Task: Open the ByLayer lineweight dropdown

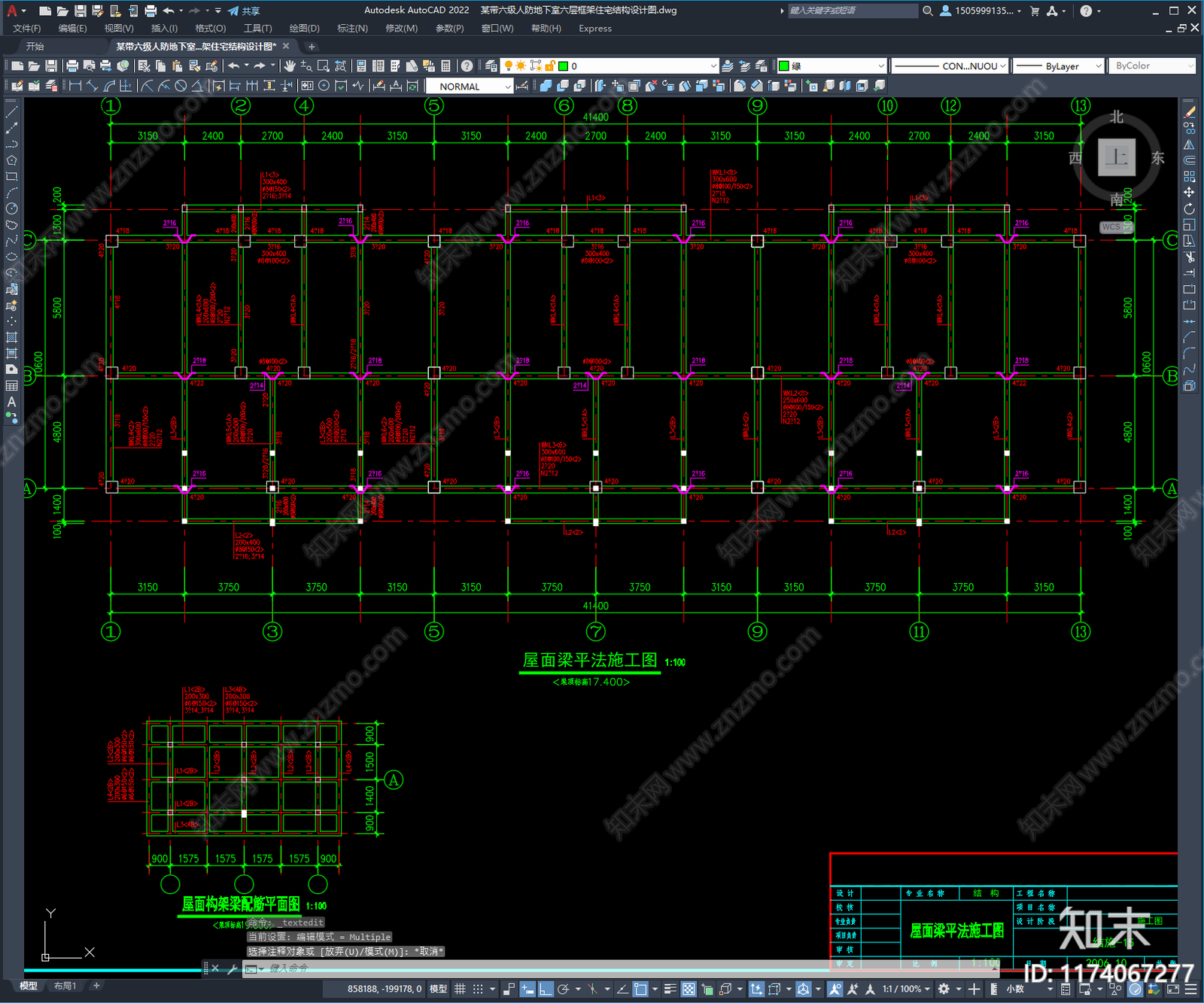Action: point(1058,66)
